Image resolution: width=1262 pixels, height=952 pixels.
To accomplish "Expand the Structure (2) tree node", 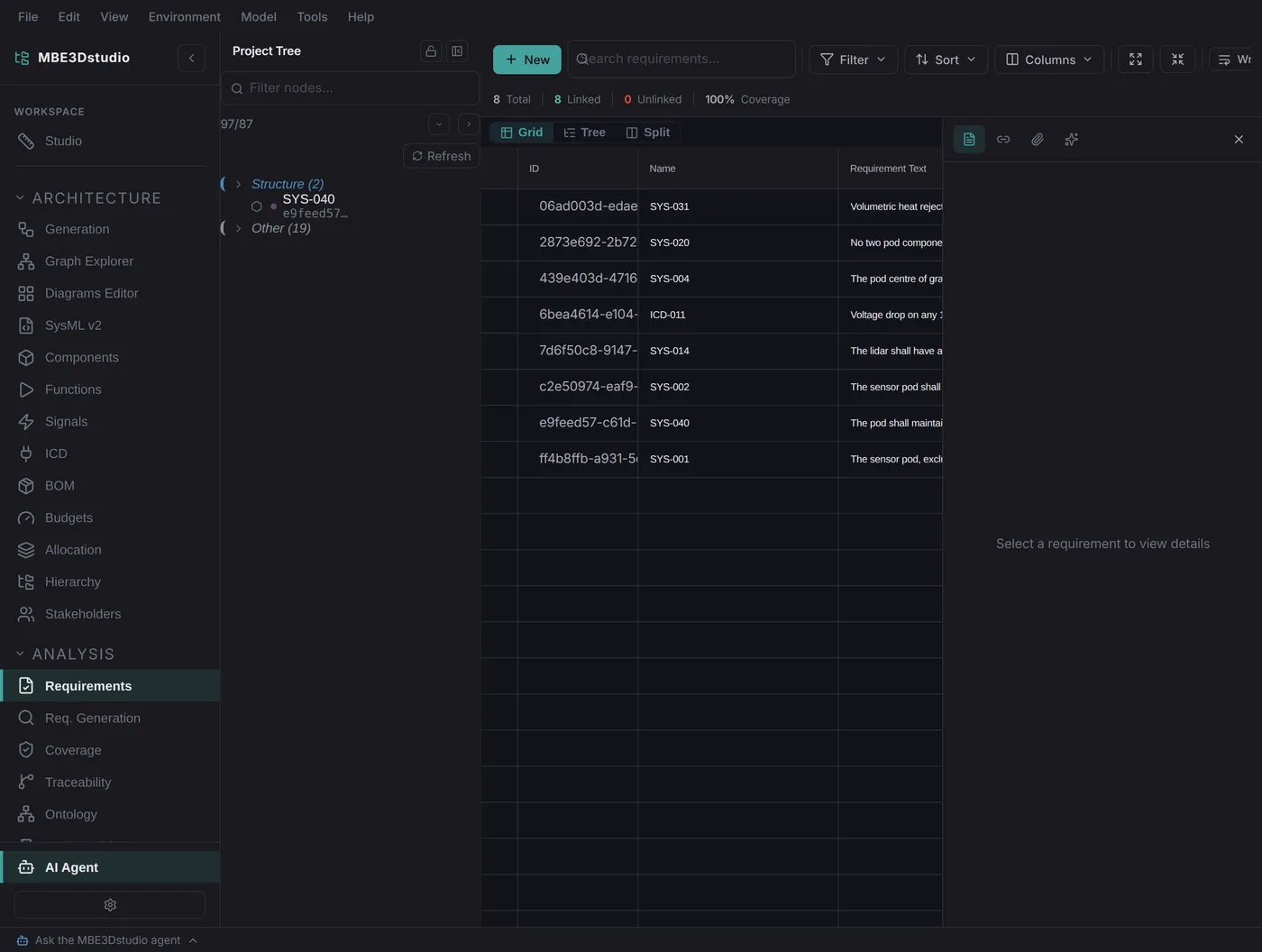I will click(238, 184).
